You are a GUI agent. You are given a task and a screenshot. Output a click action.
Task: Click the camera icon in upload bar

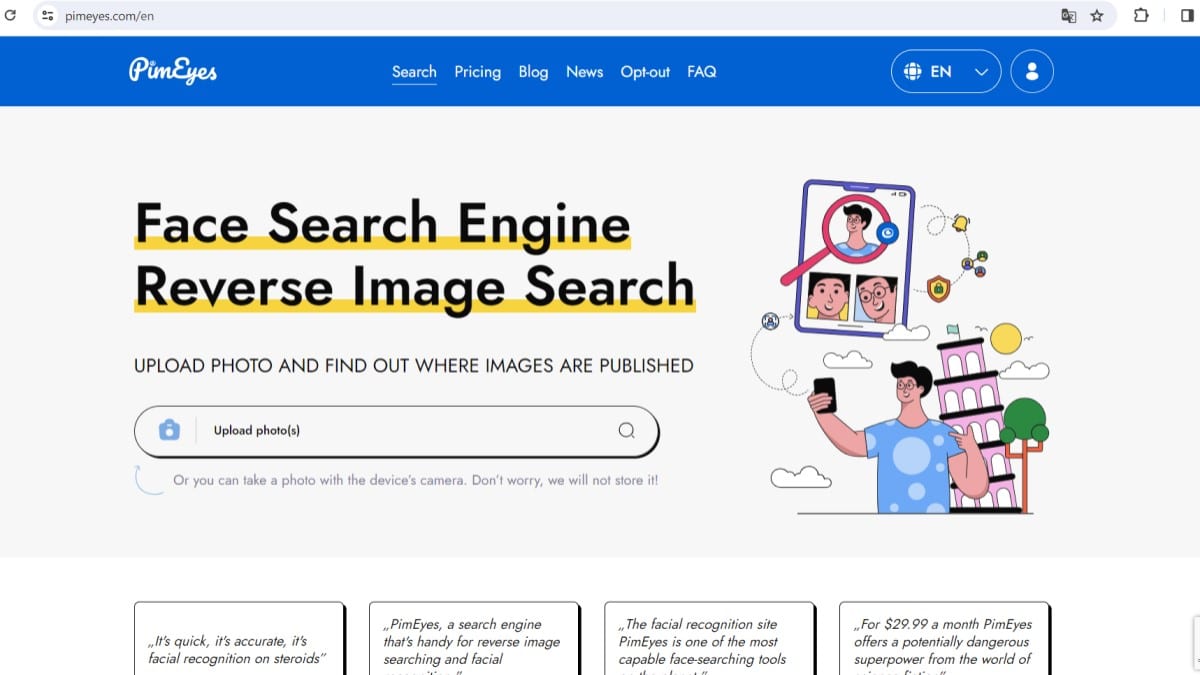coord(169,430)
